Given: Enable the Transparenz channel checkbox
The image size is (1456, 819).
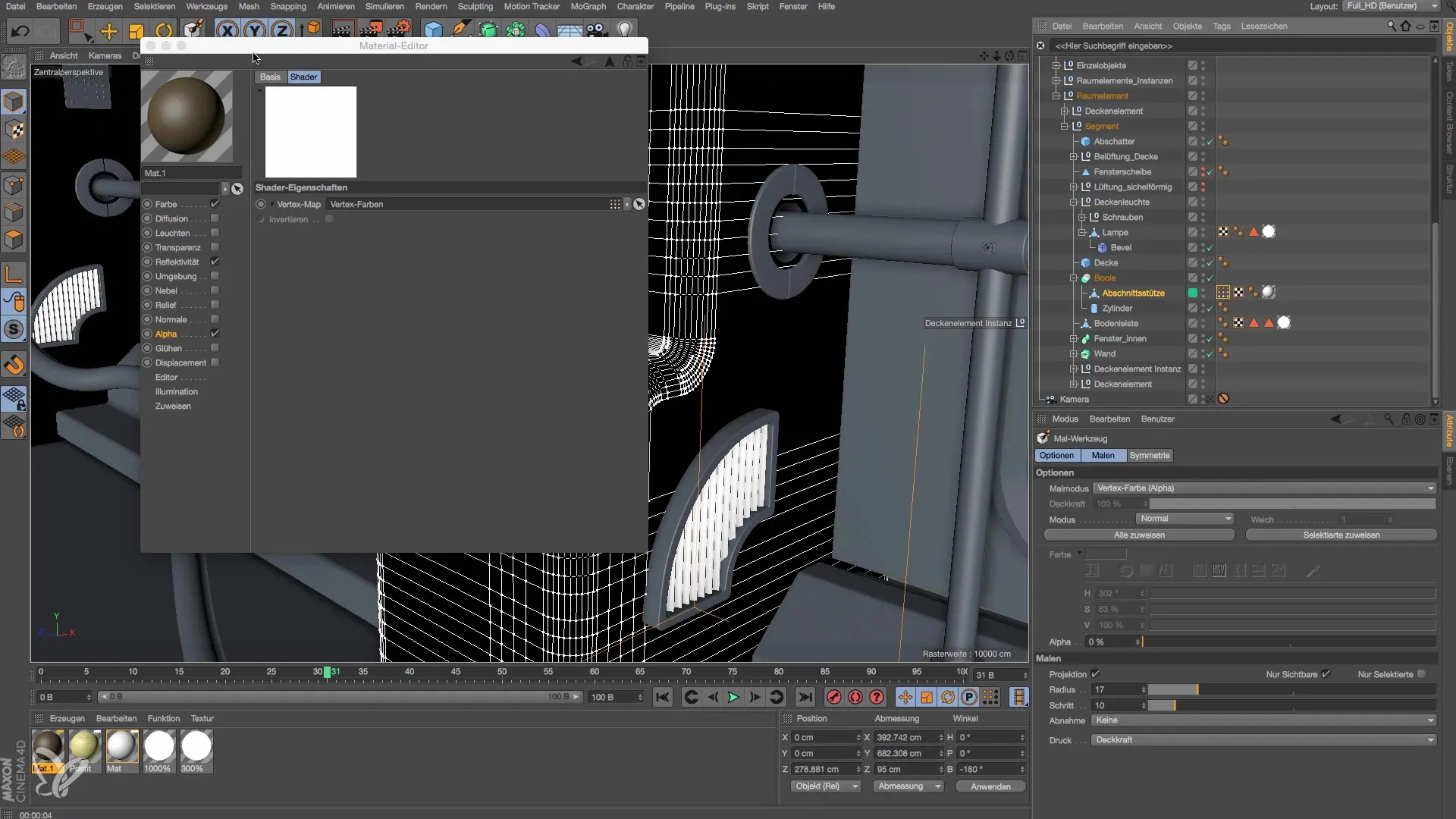Looking at the screenshot, I should coord(215,247).
